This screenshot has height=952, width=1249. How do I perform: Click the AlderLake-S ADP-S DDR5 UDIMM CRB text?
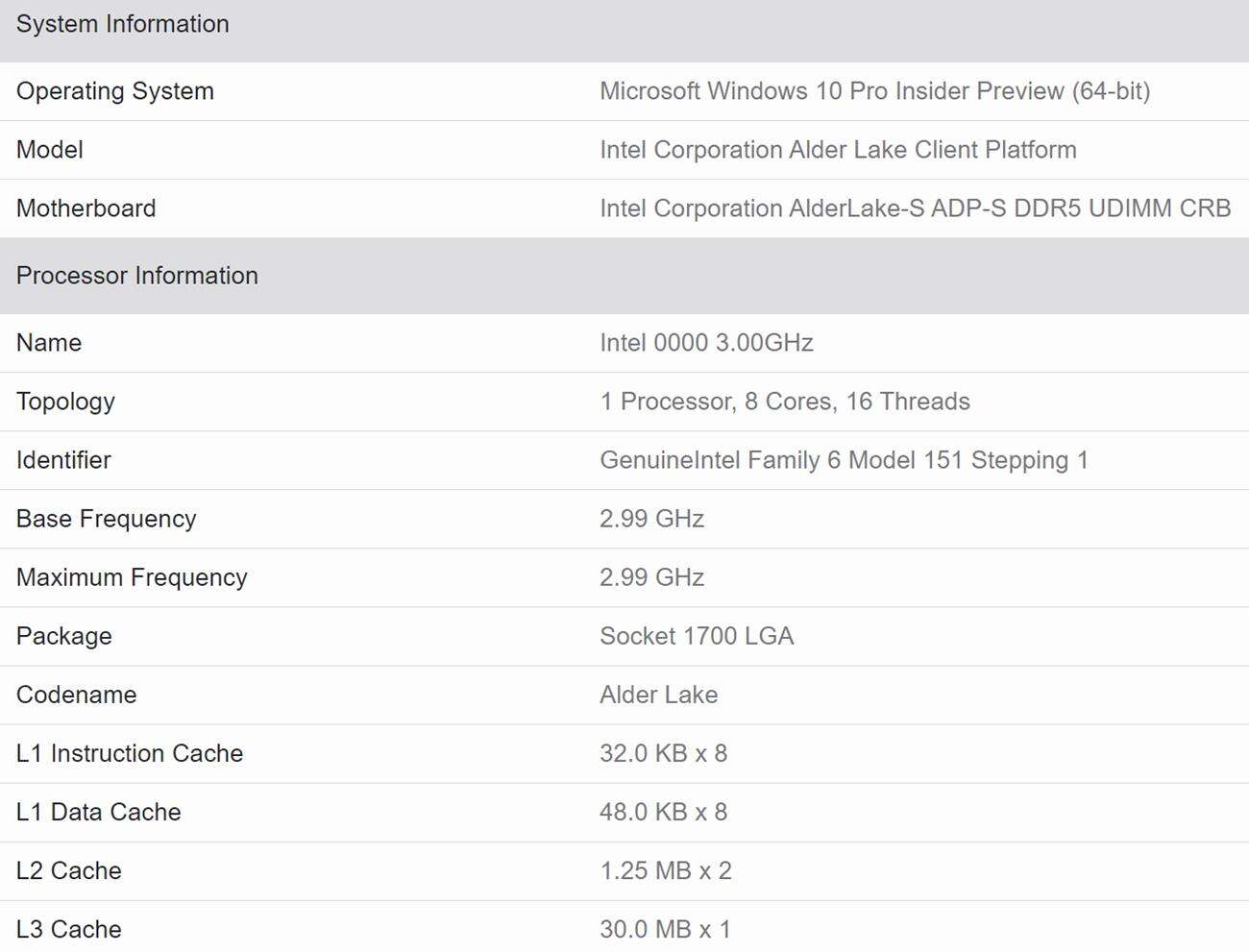(915, 208)
